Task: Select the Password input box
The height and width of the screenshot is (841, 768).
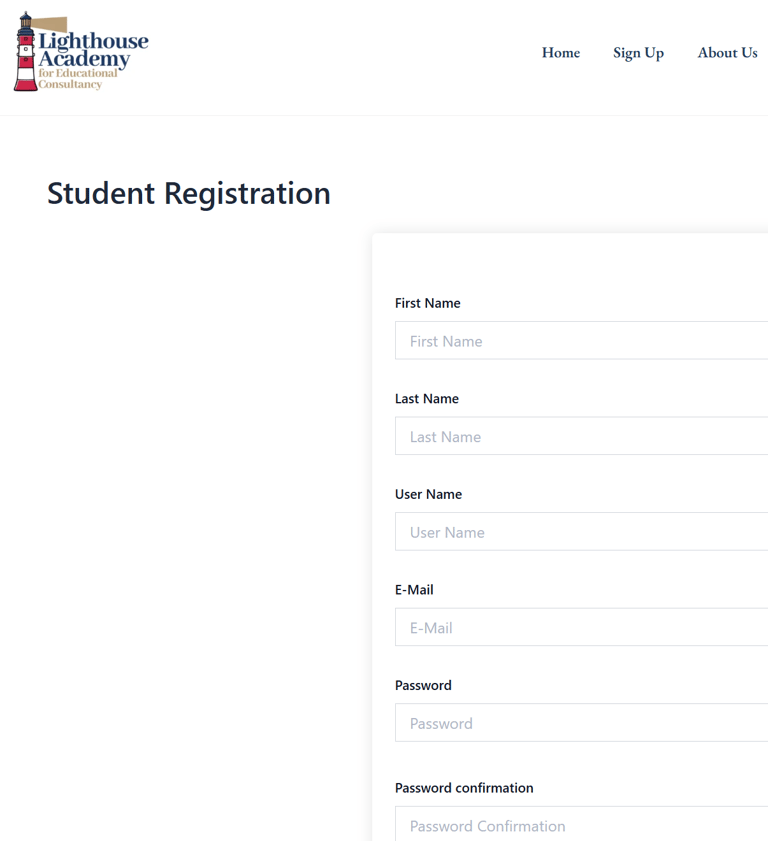Action: point(581,722)
